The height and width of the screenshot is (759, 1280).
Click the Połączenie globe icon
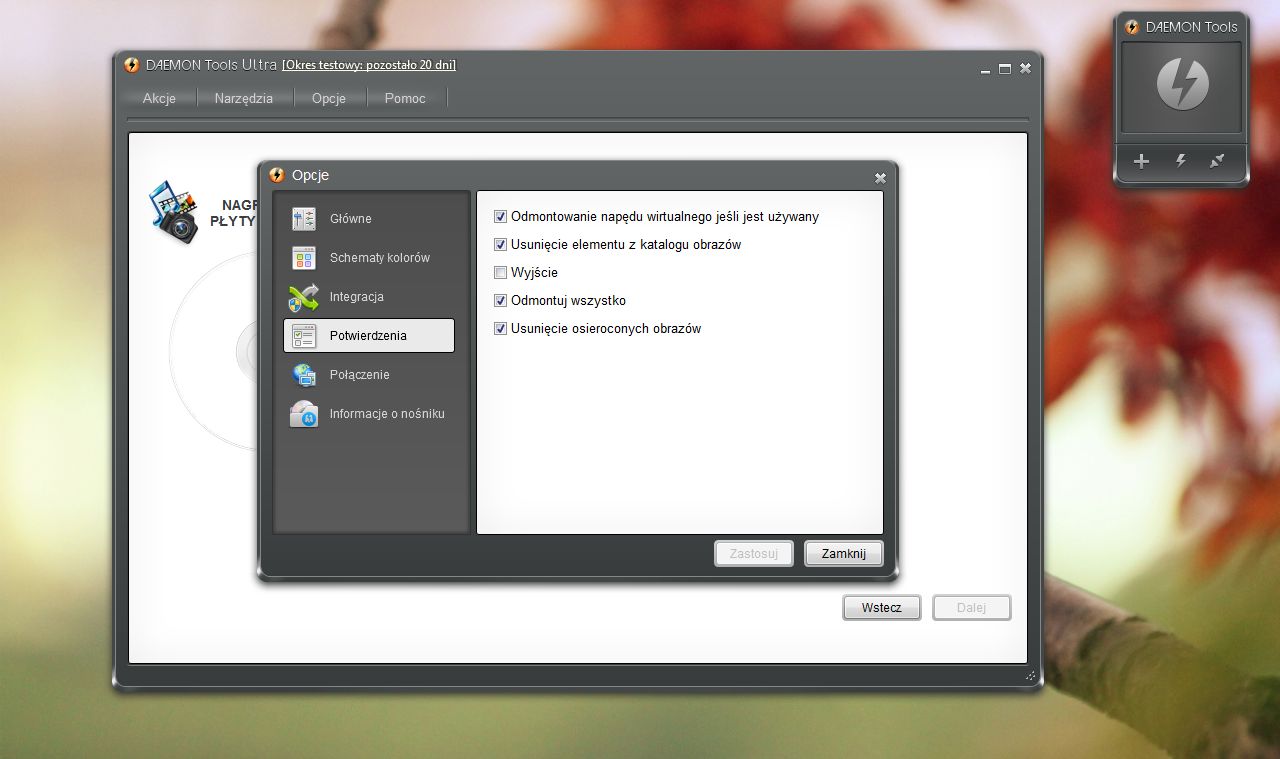(x=303, y=375)
